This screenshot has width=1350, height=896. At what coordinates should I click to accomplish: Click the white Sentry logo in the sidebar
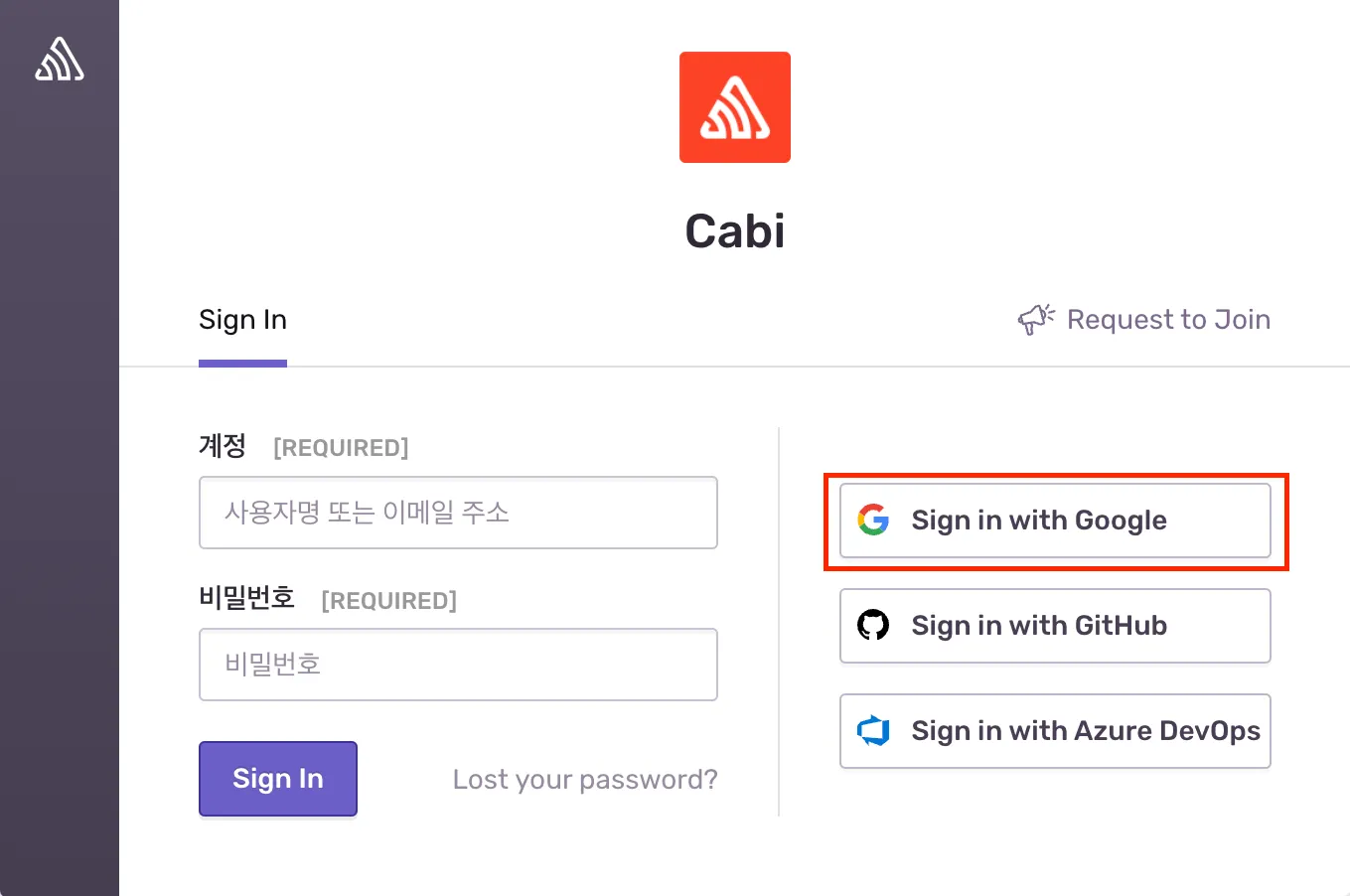60,59
